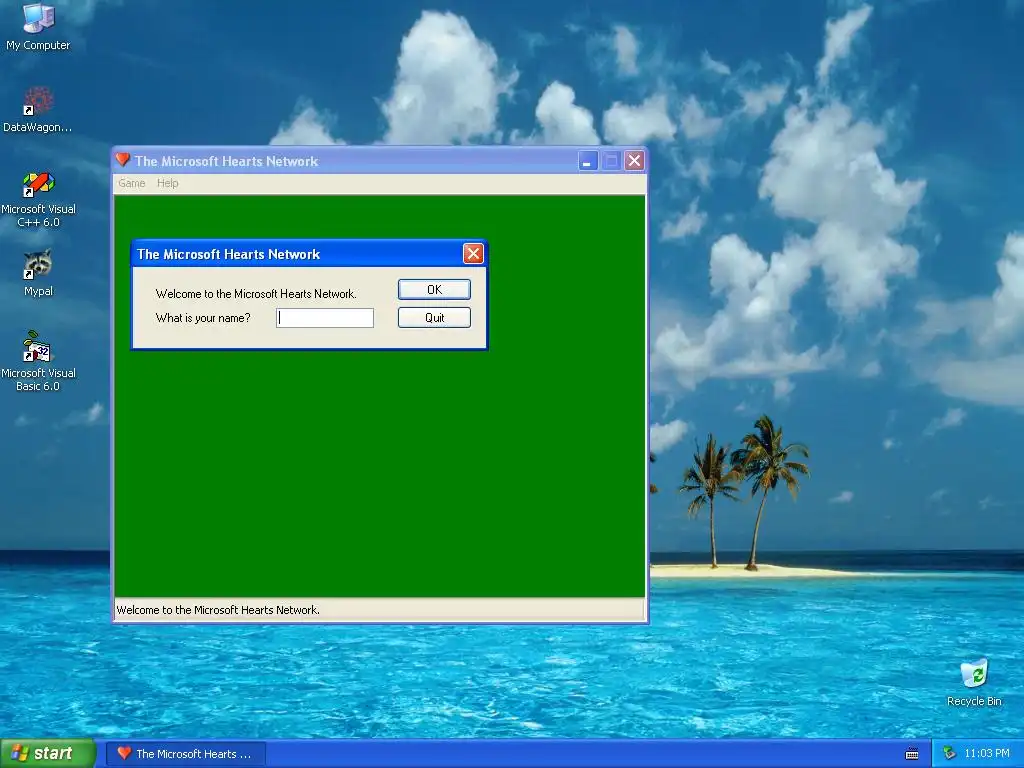
Task: Open the Windows Start menu
Action: (x=48, y=754)
